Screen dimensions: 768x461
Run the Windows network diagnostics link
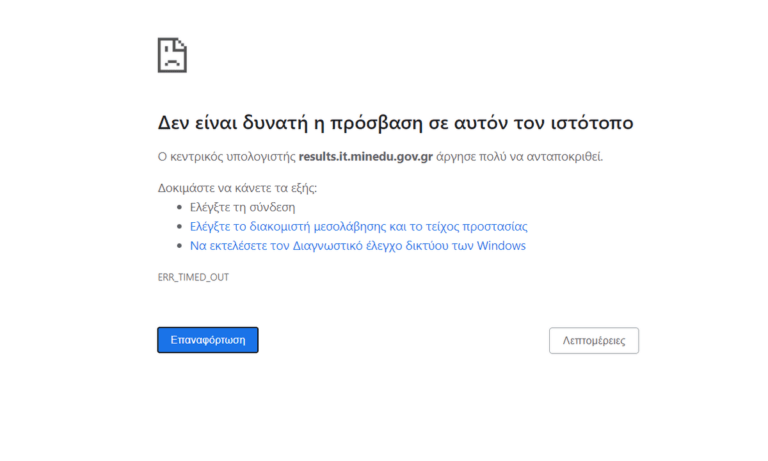coord(357,246)
